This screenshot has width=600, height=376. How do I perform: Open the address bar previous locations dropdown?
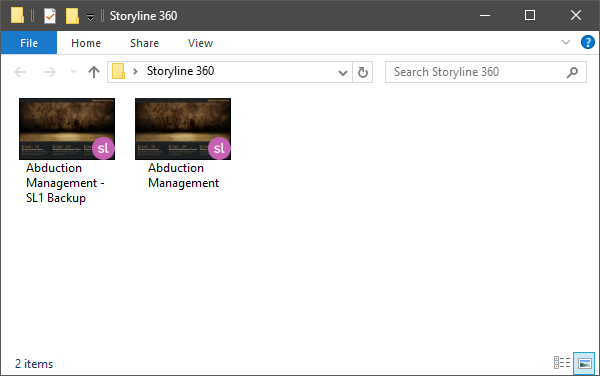point(343,72)
